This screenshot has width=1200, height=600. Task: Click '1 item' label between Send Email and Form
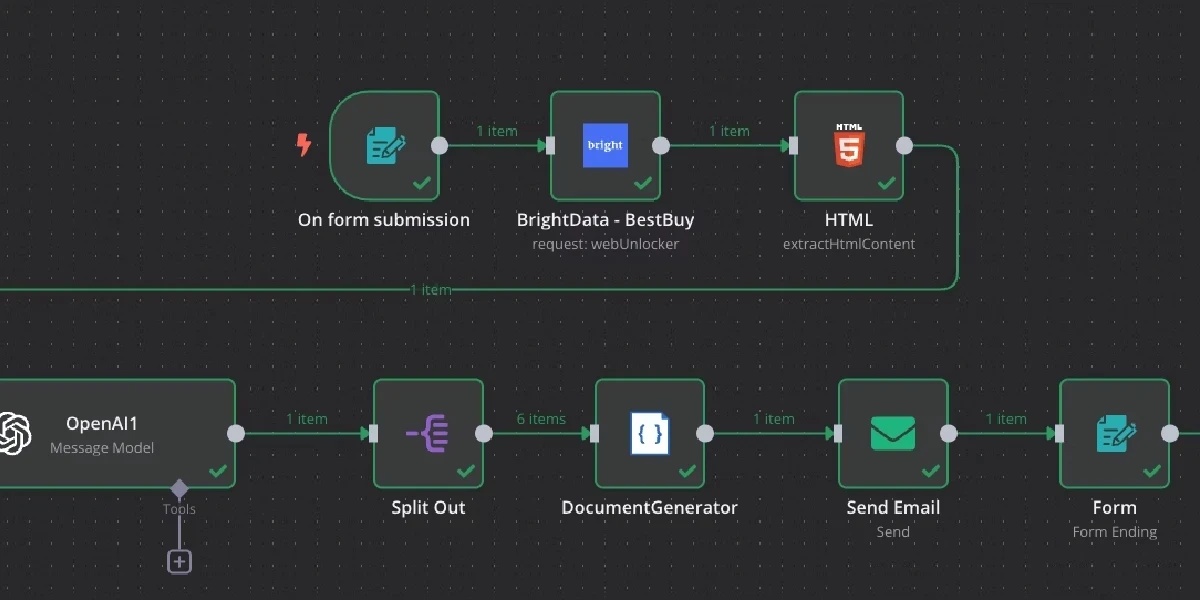[1005, 419]
